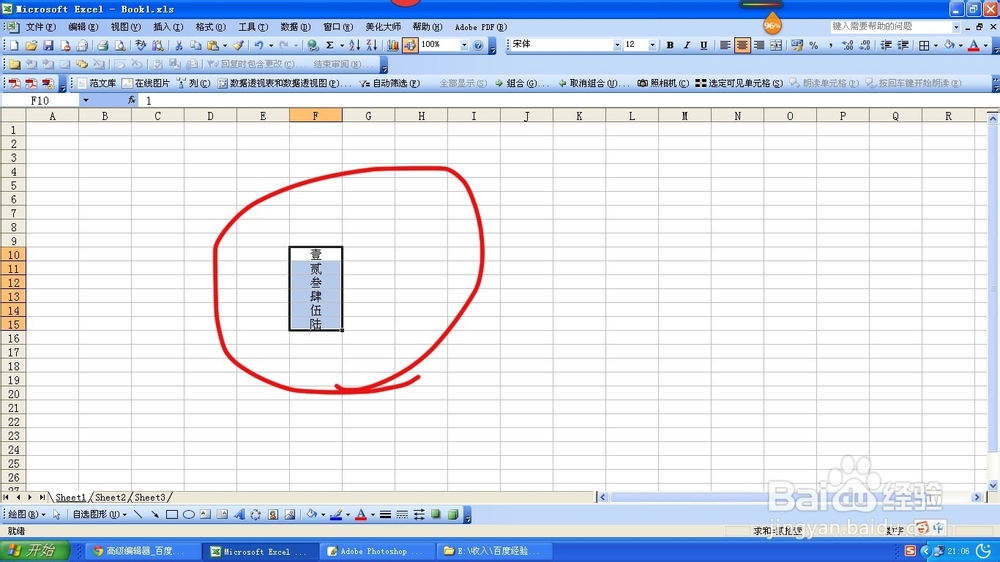Click the Line Color swatch in drawing toolbar

tap(336, 515)
